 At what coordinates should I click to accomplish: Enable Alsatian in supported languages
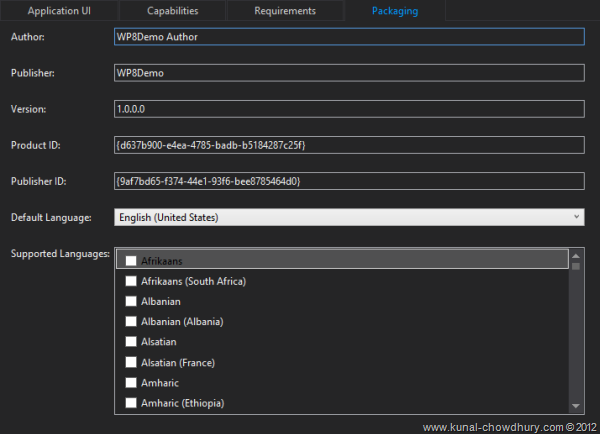point(131,342)
